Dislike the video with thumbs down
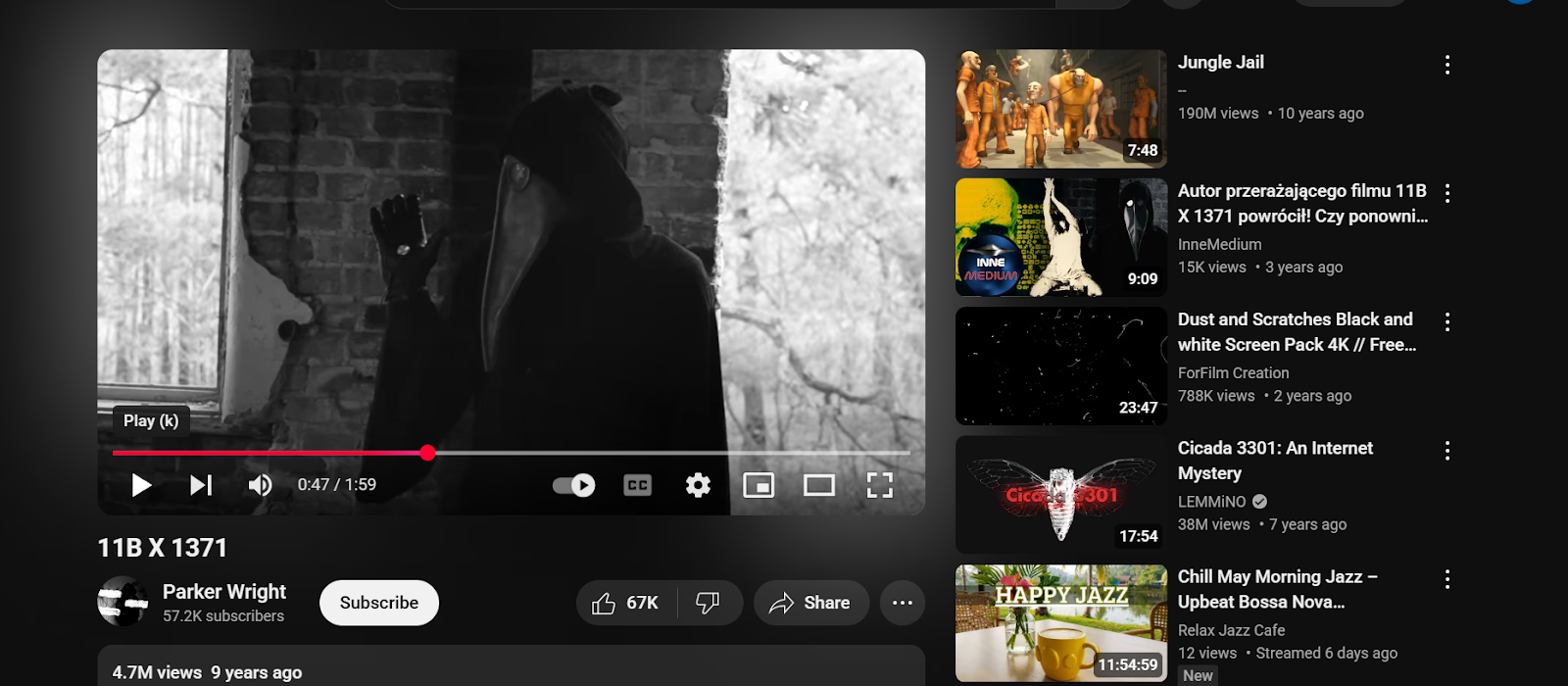1568x686 pixels. pos(708,603)
